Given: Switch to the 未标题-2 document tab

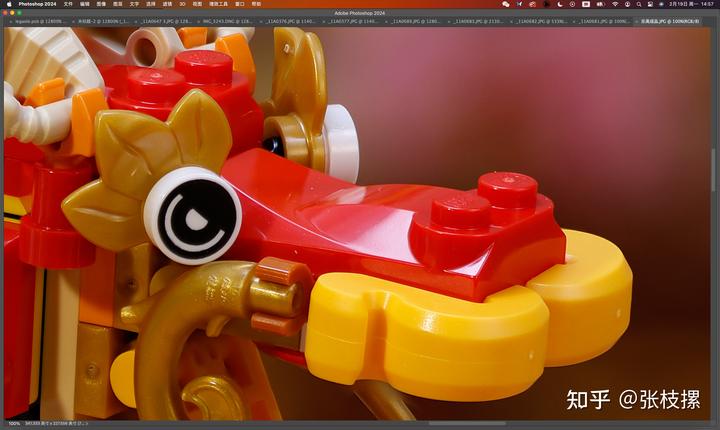Looking at the screenshot, I should pyautogui.click(x=103, y=21).
